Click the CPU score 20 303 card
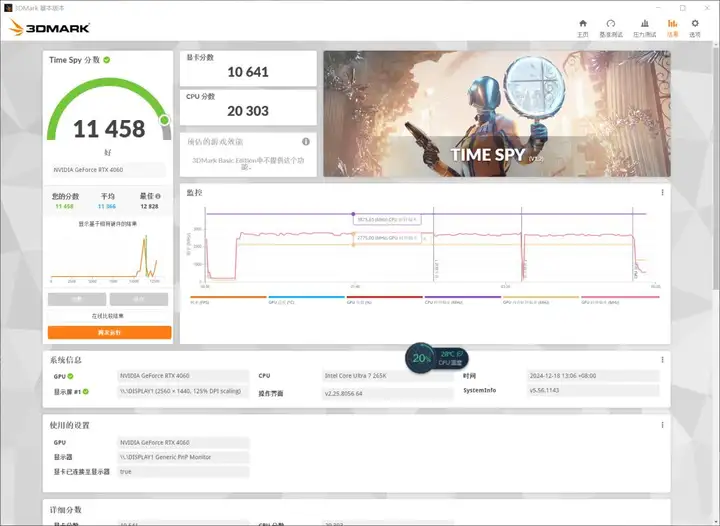The width and height of the screenshot is (720, 526). (248, 107)
